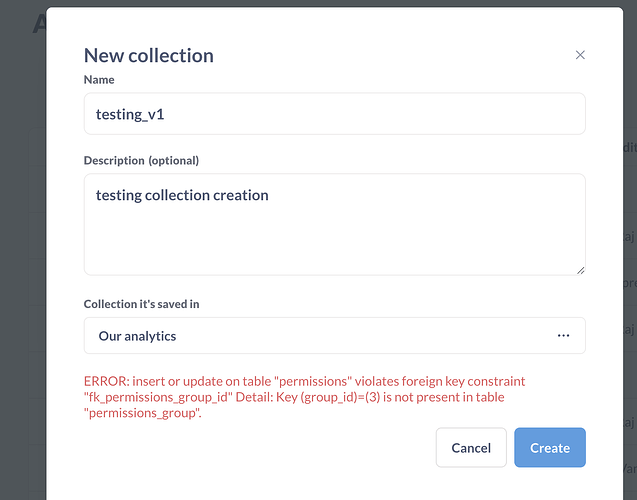This screenshot has width=637, height=500.
Task: Click the "Name" field label
Action: 99,80
